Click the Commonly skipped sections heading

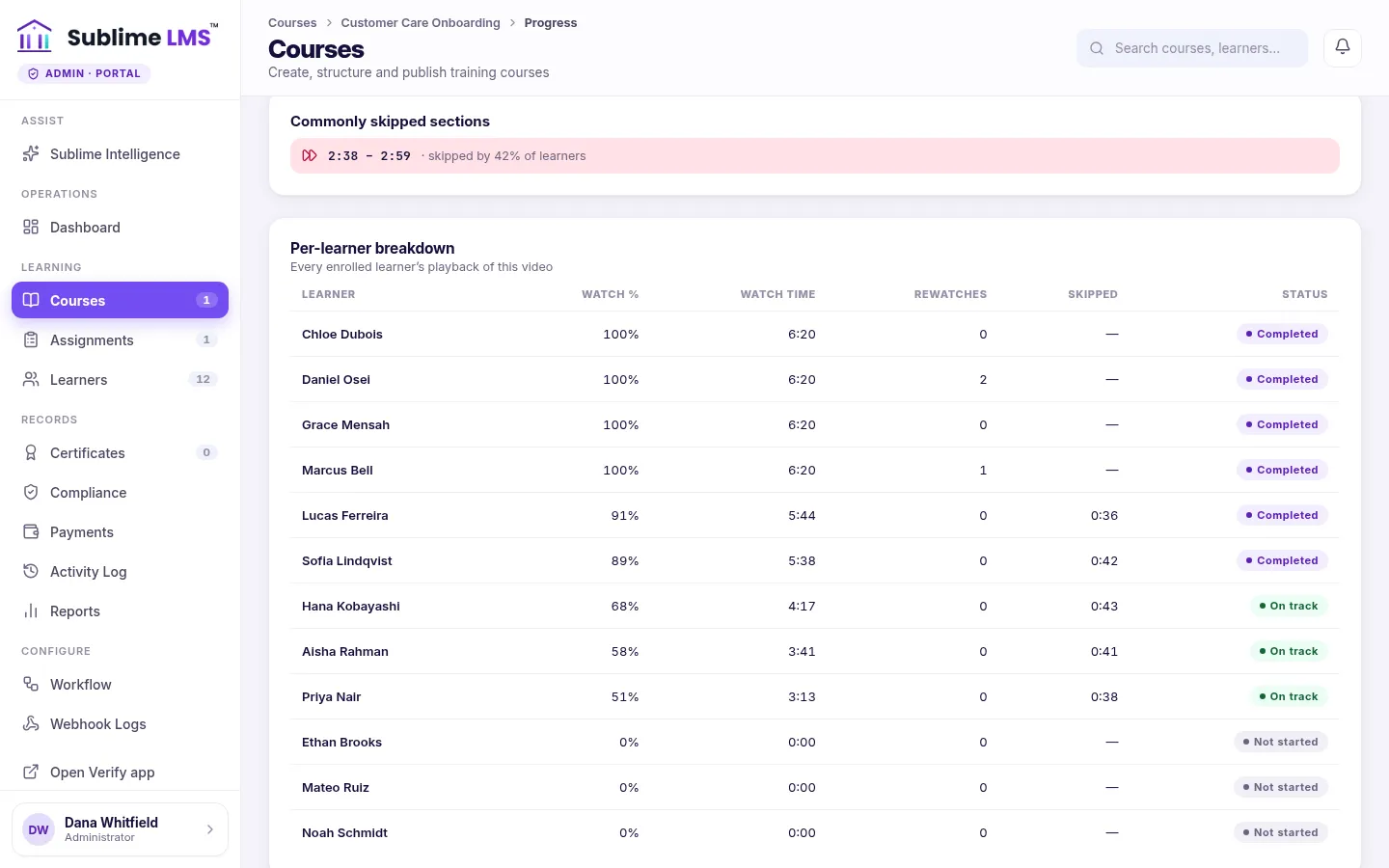[x=390, y=122]
